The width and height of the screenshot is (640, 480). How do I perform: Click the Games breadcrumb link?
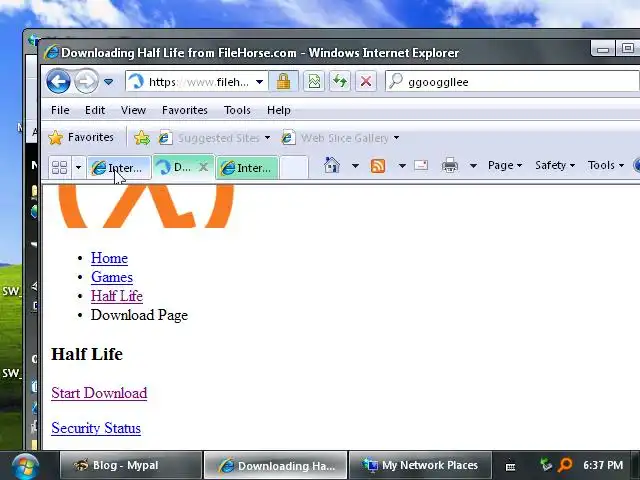pyautogui.click(x=112, y=277)
